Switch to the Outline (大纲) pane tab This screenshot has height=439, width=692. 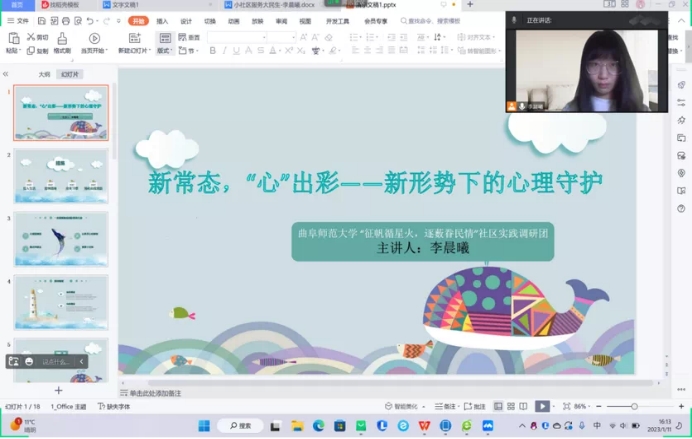click(x=44, y=74)
